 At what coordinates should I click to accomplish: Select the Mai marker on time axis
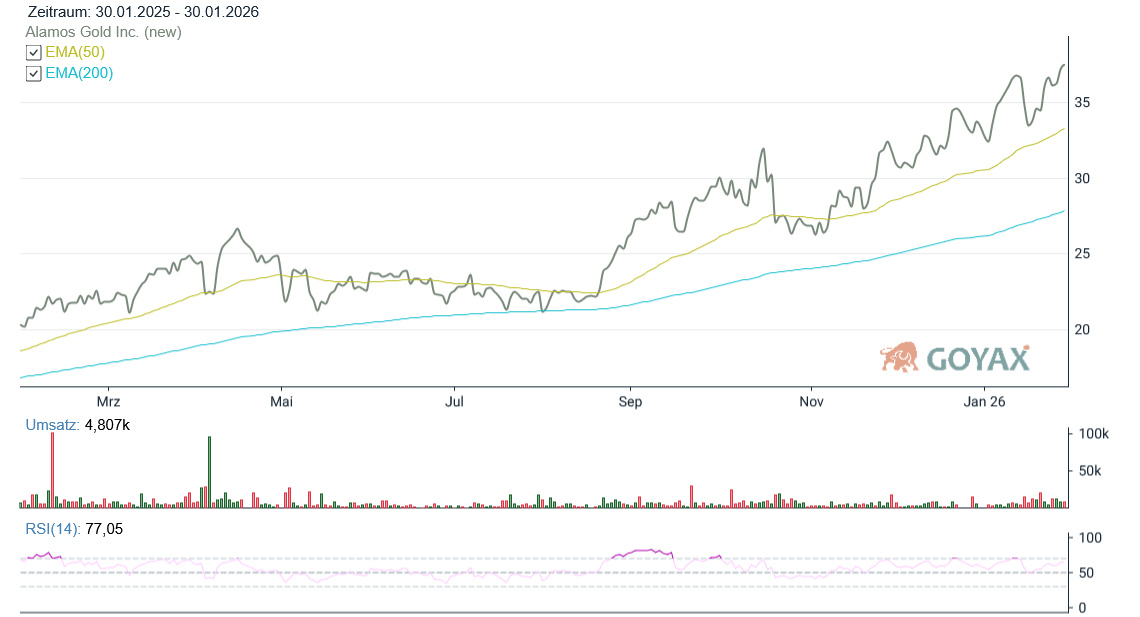pos(282,402)
